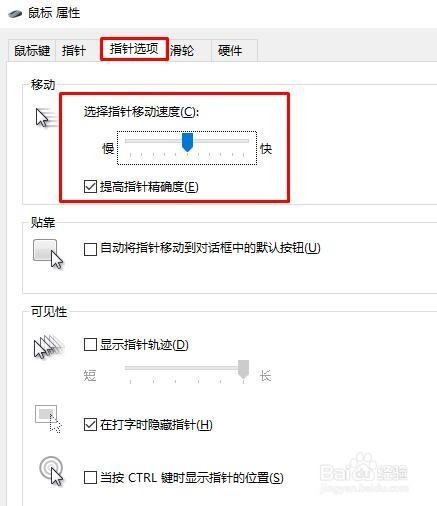Check 当按 CTRL 键时显示指针的位置 option
This screenshot has width=437, height=506.
(x=90, y=478)
